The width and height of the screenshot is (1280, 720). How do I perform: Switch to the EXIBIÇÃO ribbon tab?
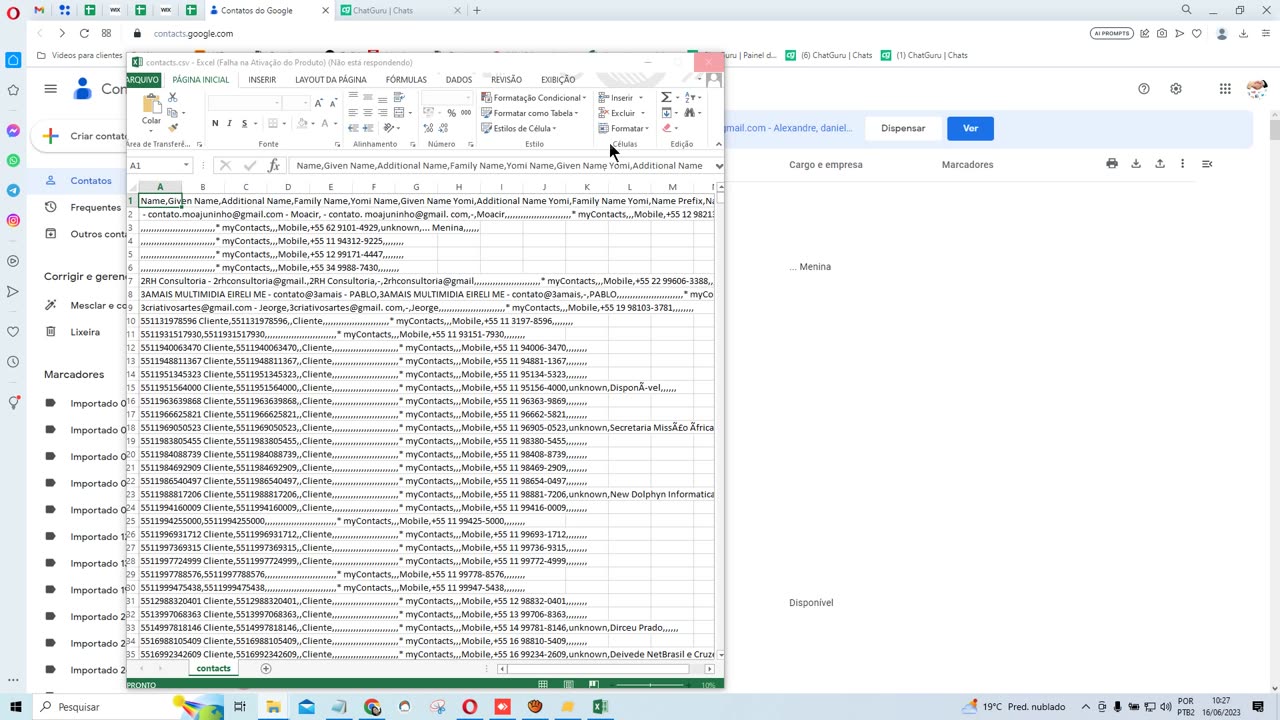tap(558, 79)
